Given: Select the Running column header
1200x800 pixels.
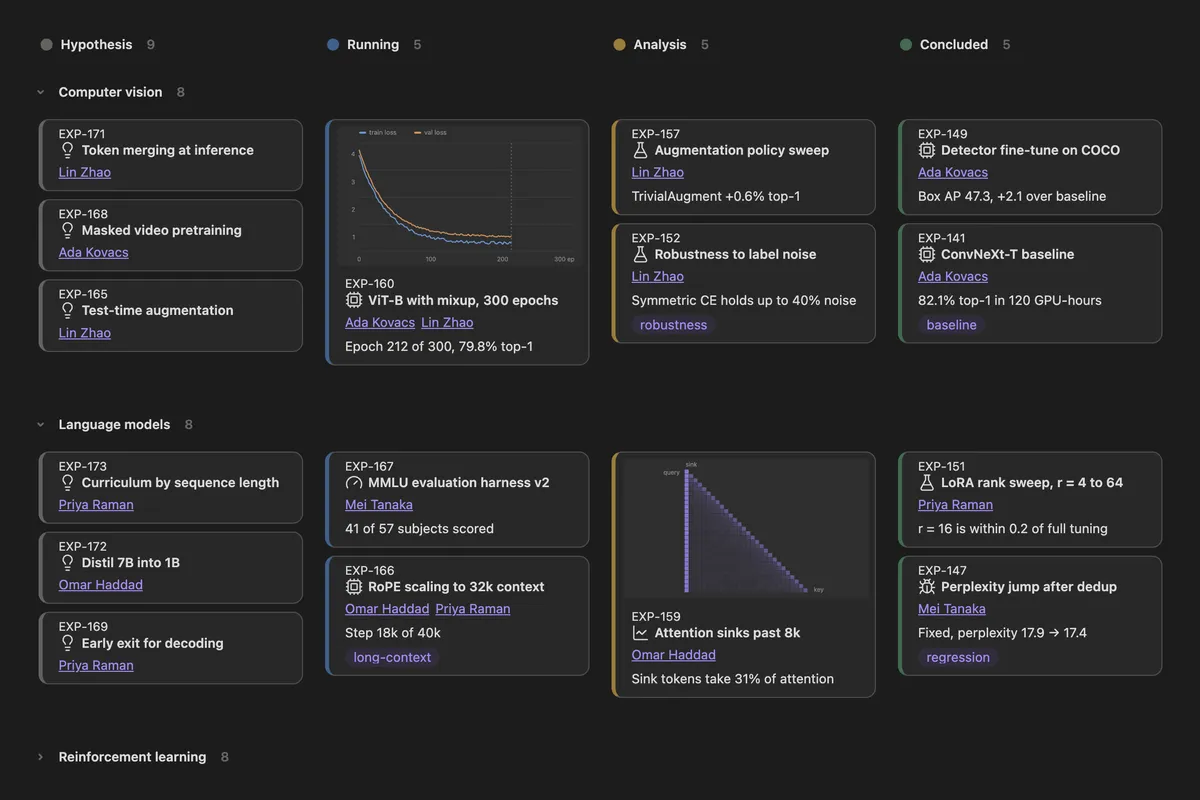Looking at the screenshot, I should tap(373, 44).
